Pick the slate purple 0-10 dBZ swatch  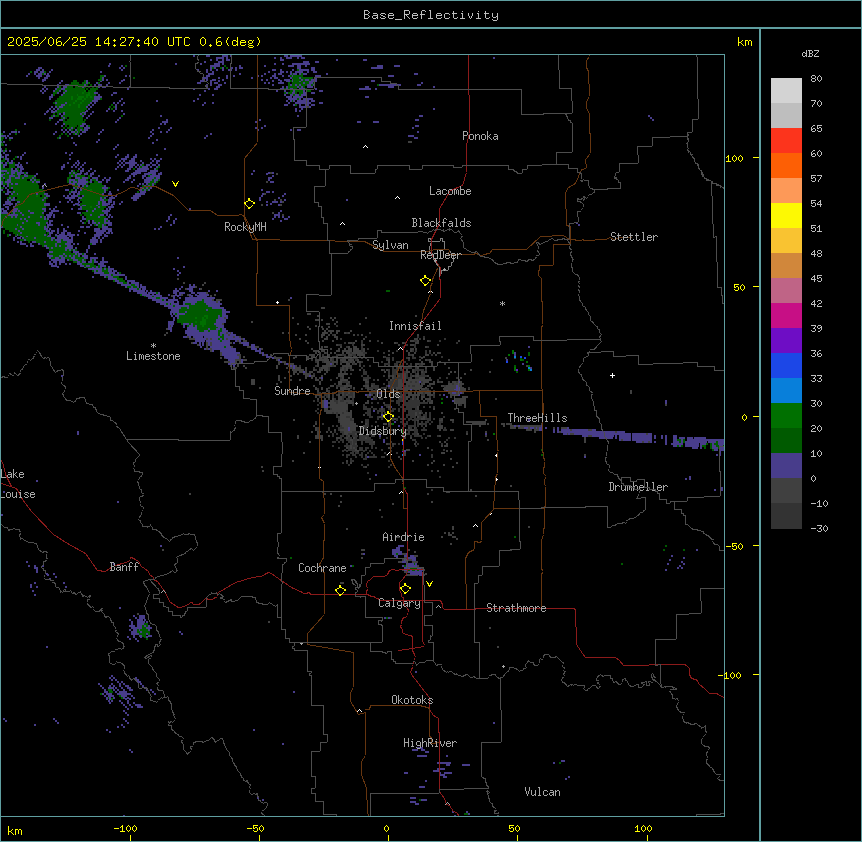pos(786,466)
